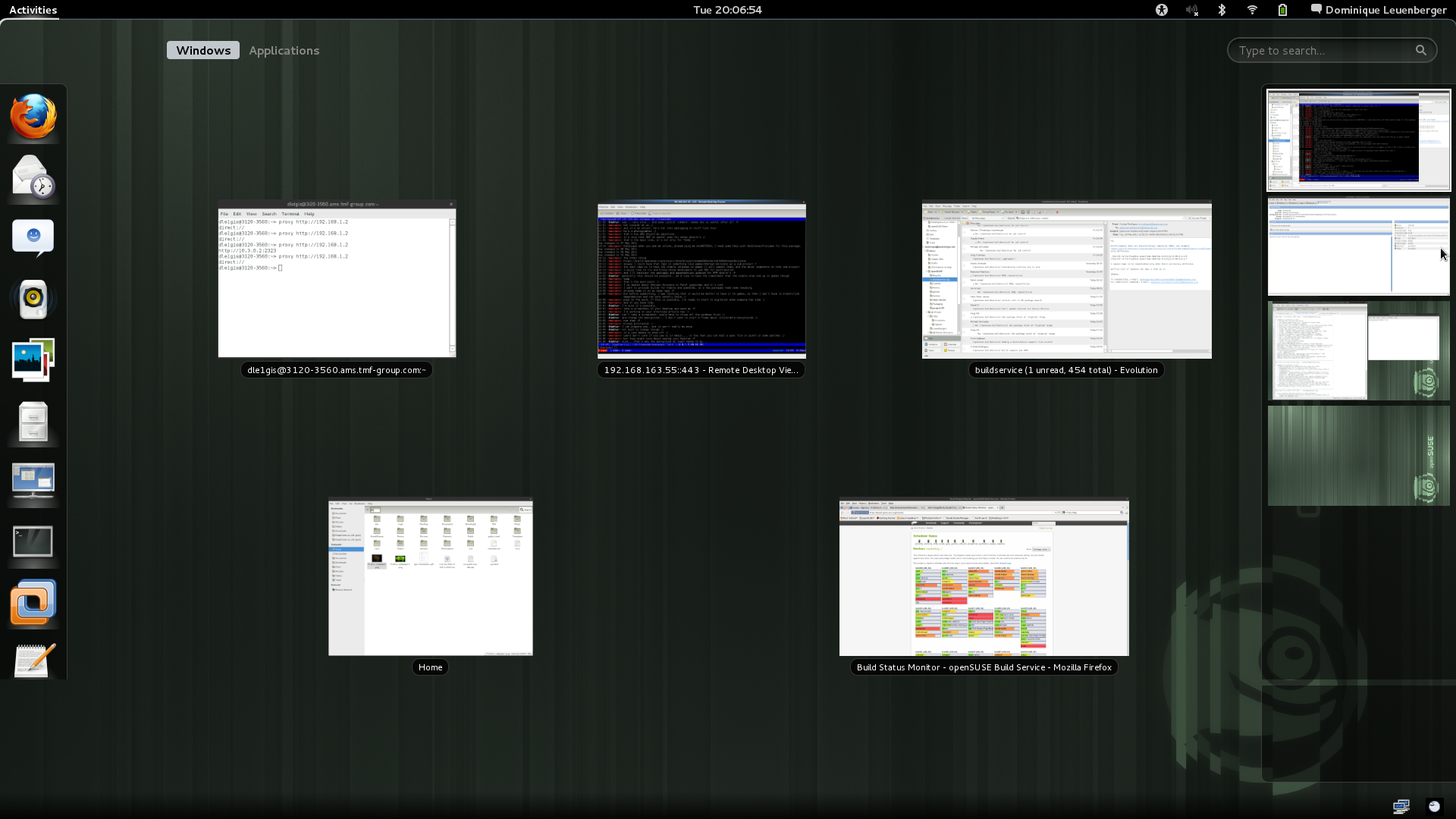1456x819 pixels.
Task: Open the Bluetooth status icon
Action: click(x=1222, y=10)
